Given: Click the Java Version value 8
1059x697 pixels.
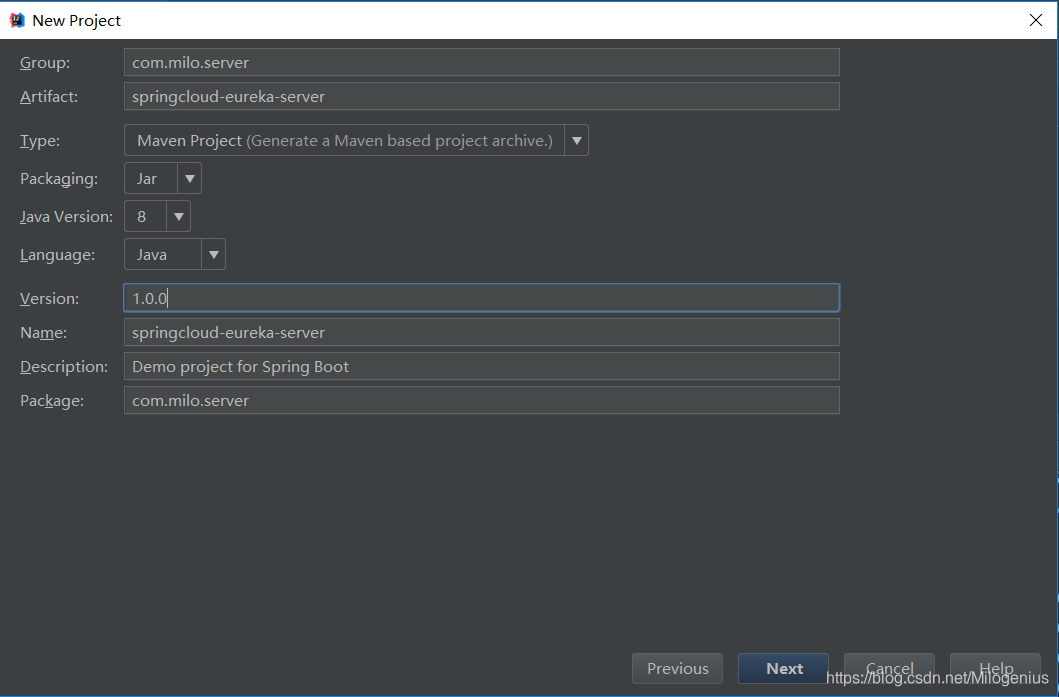Looking at the screenshot, I should [x=142, y=216].
